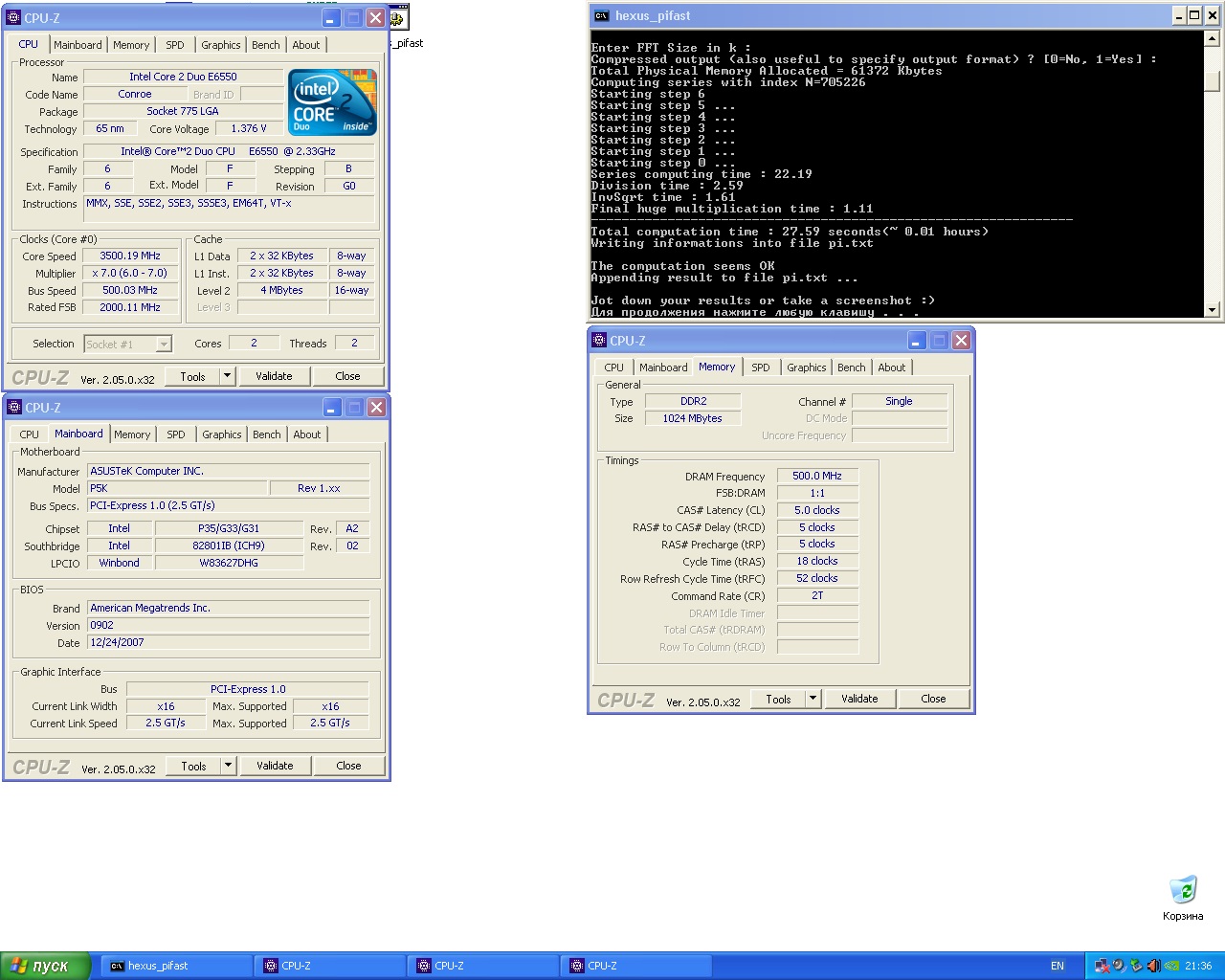Image resolution: width=1225 pixels, height=980 pixels.
Task: Click Validate in the CPU tab window
Action: [x=274, y=376]
